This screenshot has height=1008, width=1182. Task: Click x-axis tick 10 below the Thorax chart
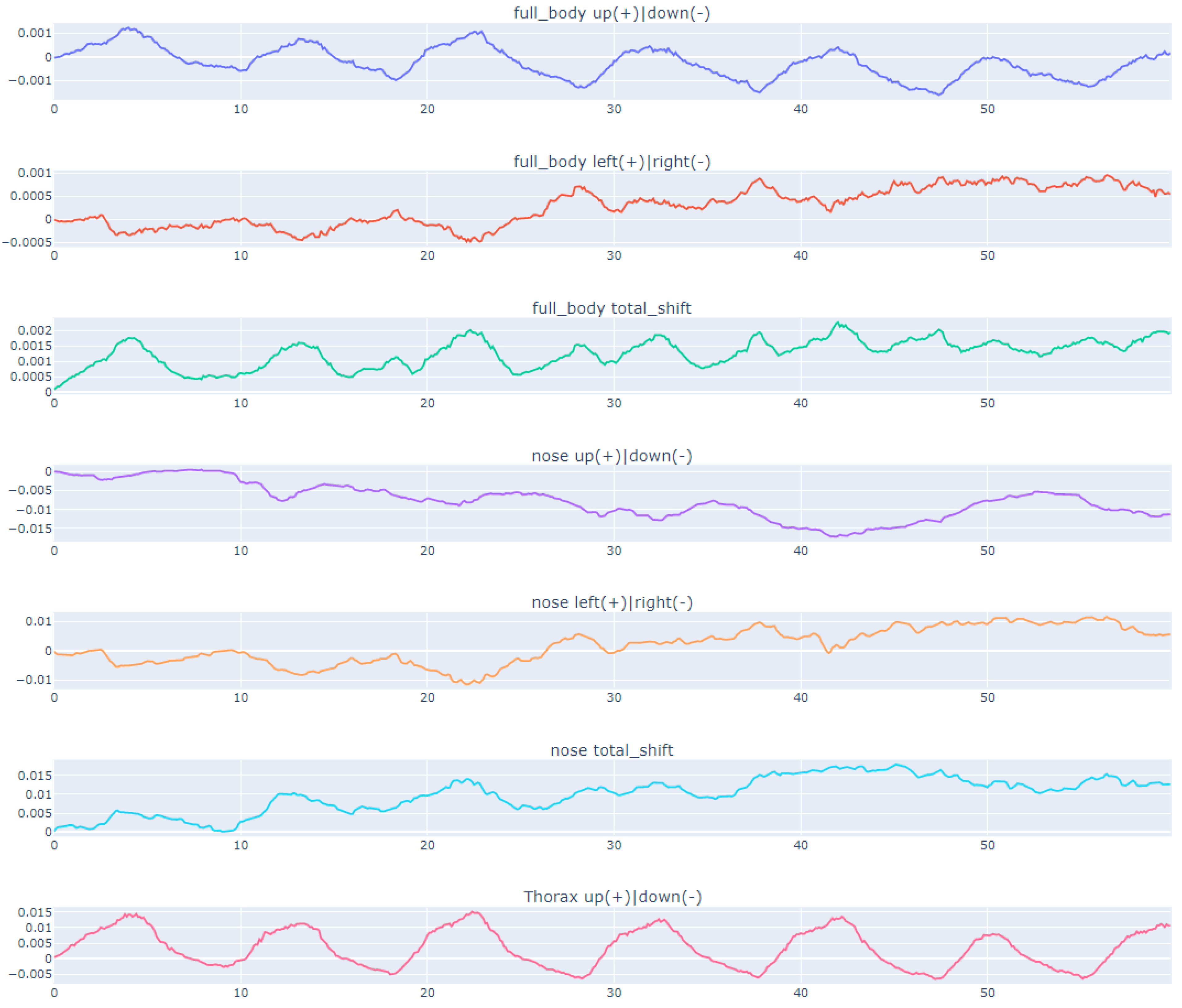click(241, 993)
